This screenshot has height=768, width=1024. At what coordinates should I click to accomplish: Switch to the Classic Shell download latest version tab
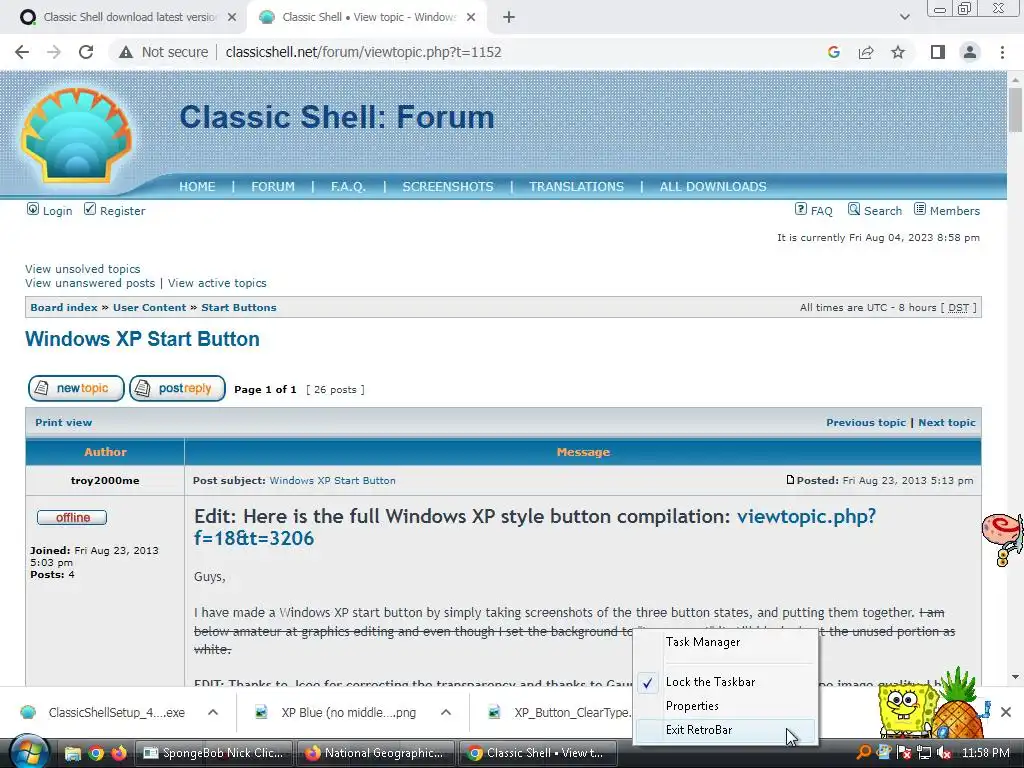tap(129, 17)
